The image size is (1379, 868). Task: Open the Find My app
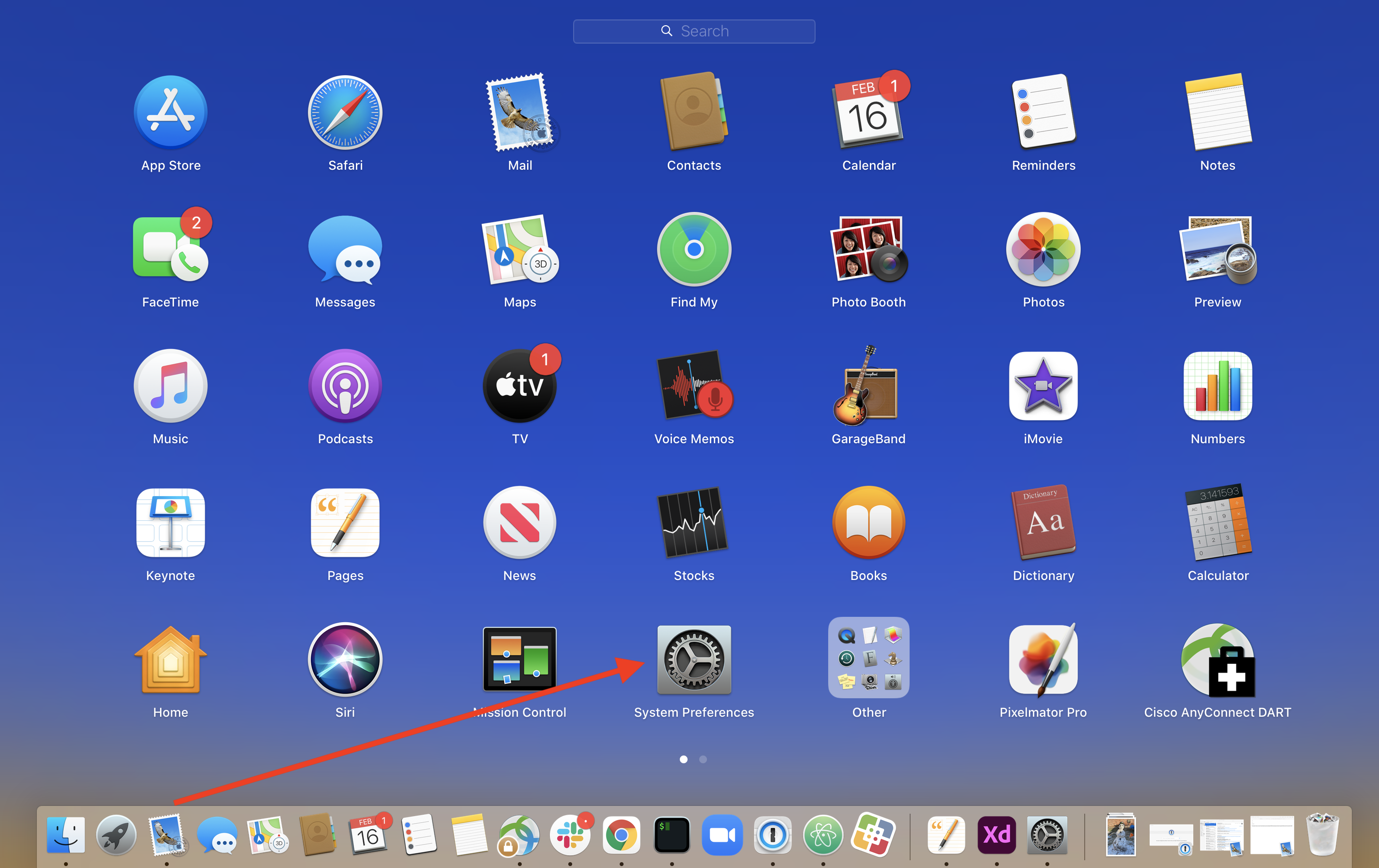point(693,250)
